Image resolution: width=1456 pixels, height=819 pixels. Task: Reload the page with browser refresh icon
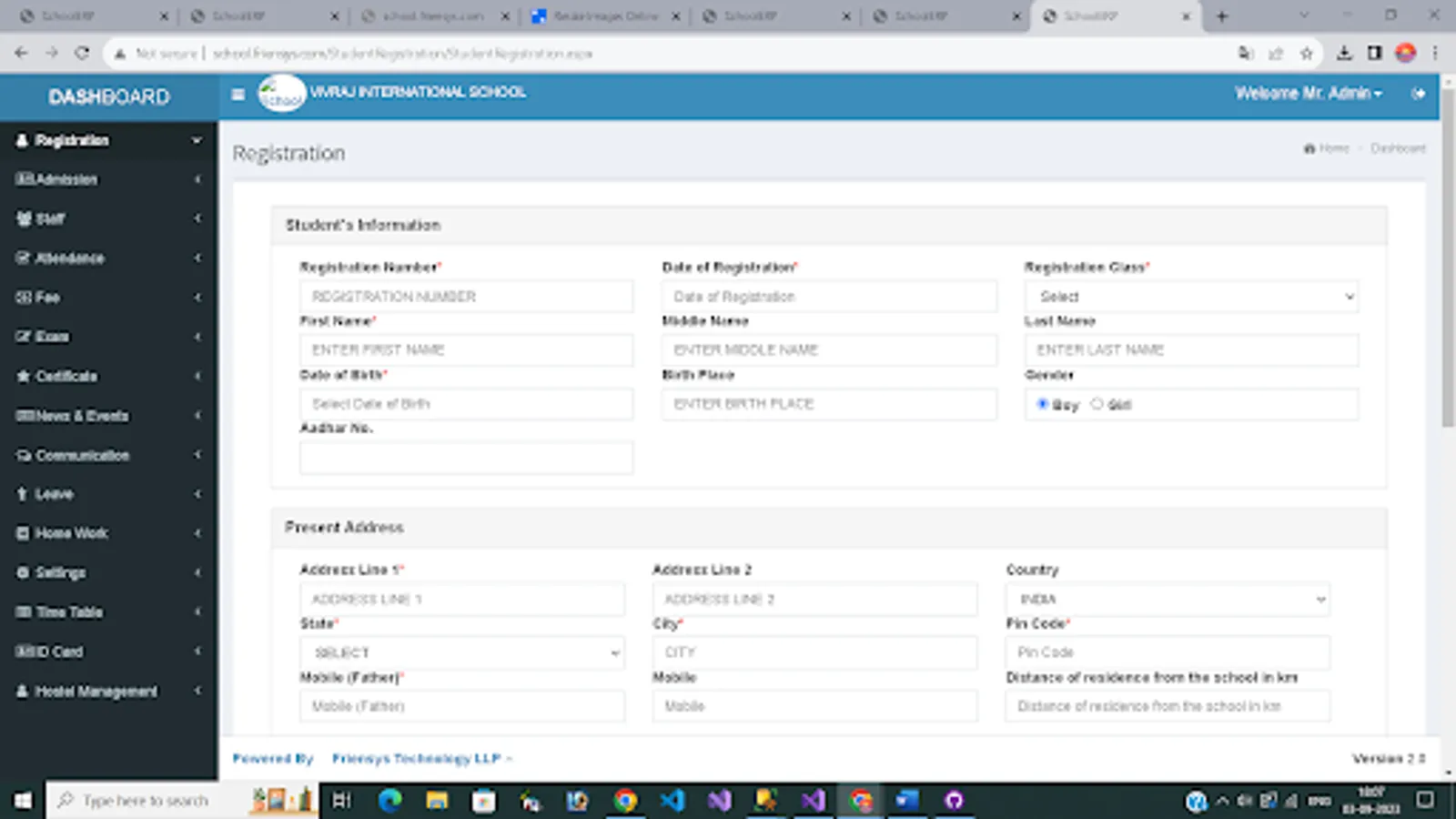(82, 54)
